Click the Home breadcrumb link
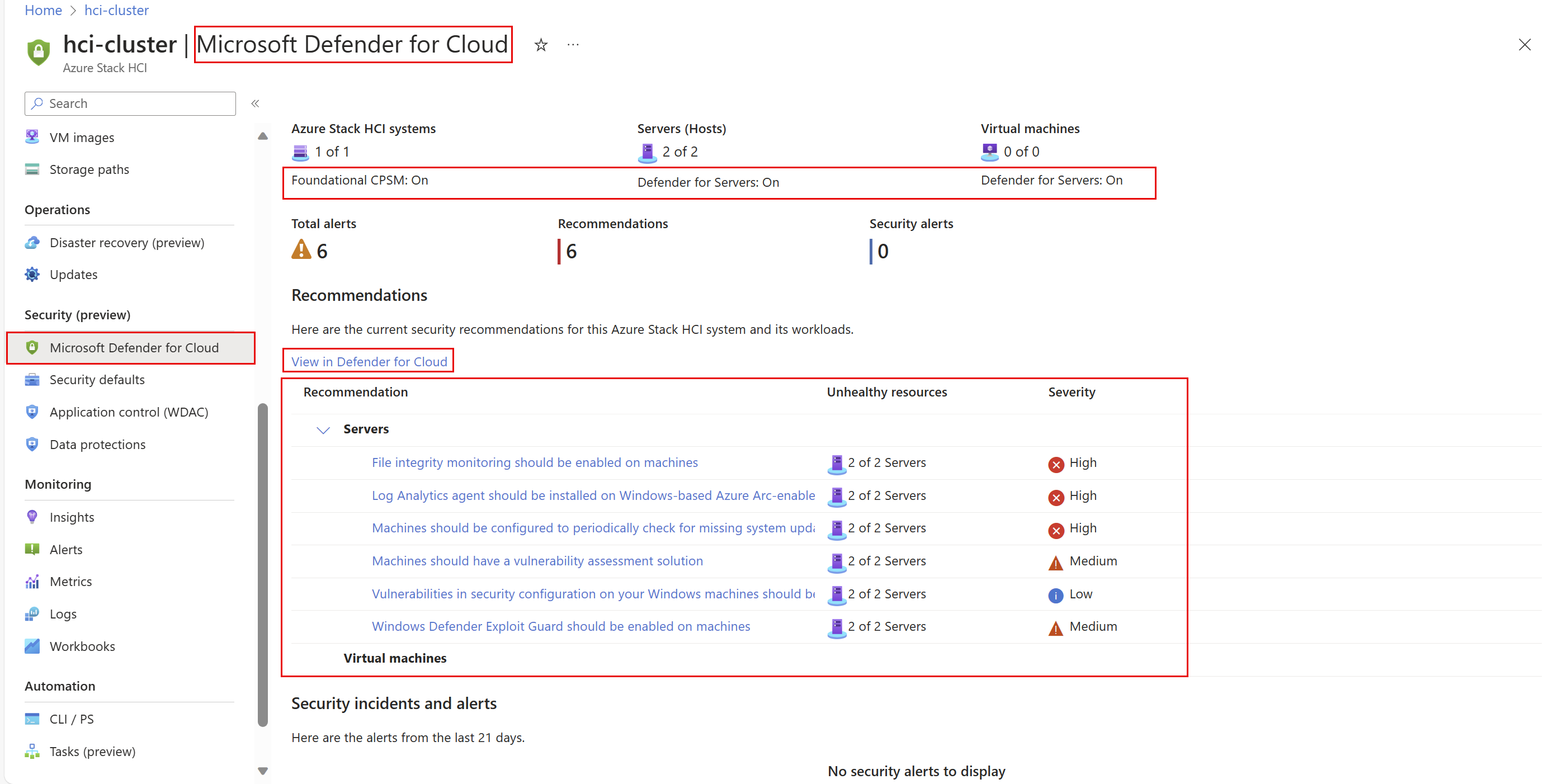The image size is (1548, 784). click(43, 10)
